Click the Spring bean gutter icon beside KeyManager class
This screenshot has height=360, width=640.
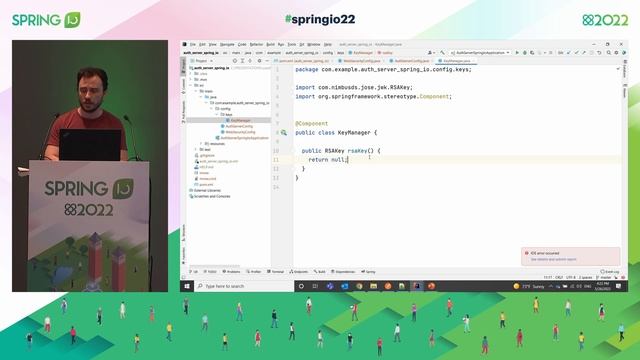click(284, 133)
